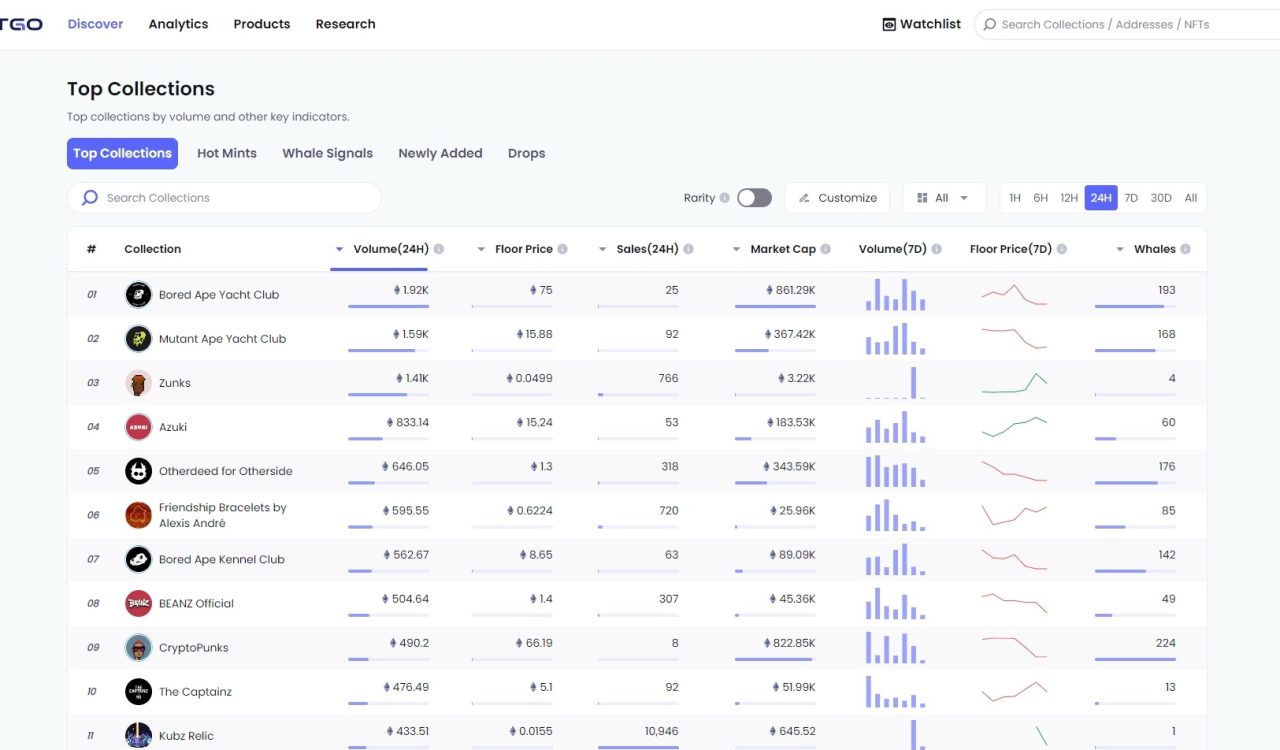
Task: Select the 30D time range
Action: [1161, 198]
